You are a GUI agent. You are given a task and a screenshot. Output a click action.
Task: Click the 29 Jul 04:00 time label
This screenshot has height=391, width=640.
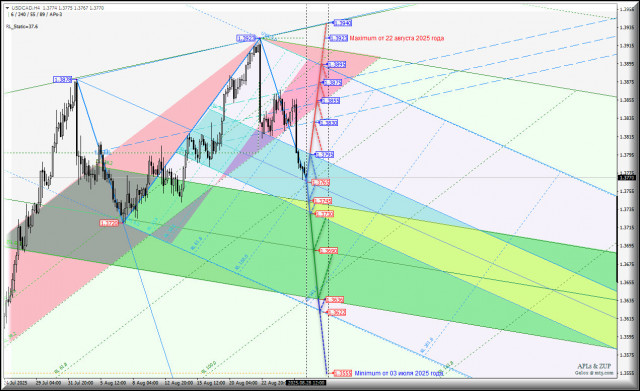tap(49, 383)
